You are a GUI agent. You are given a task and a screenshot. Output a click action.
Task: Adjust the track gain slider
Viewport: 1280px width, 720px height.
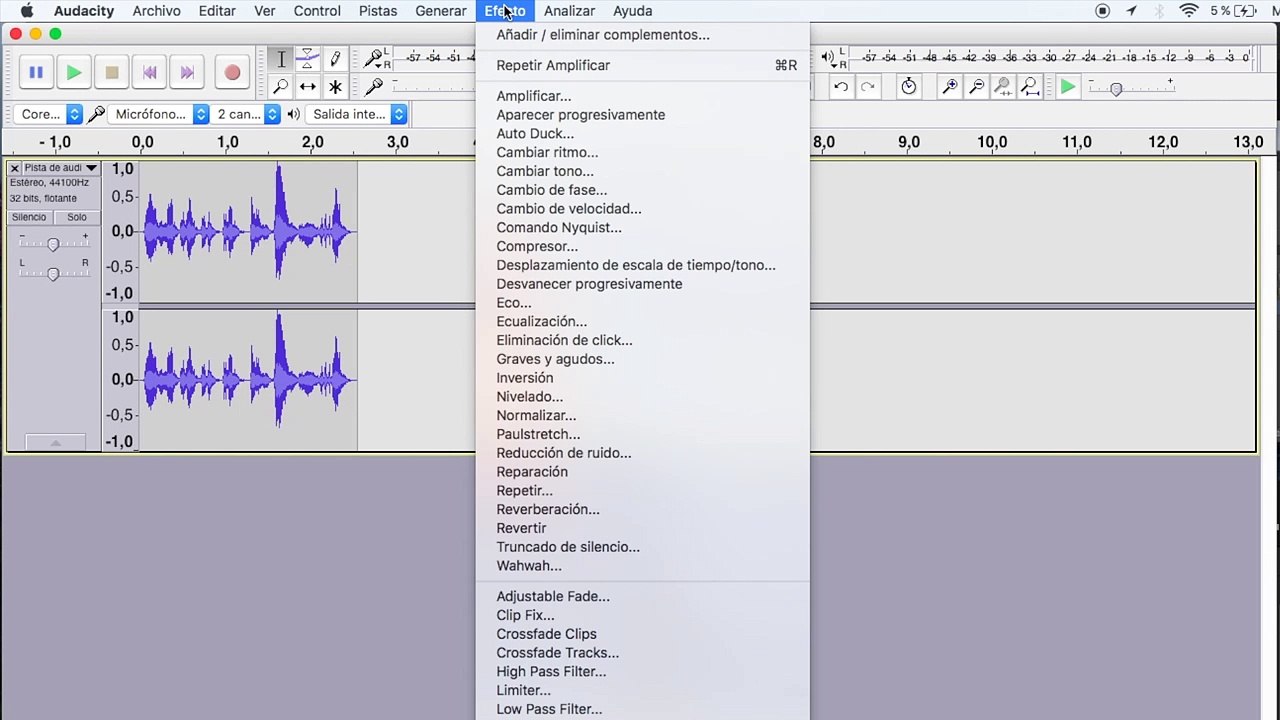[x=53, y=244]
